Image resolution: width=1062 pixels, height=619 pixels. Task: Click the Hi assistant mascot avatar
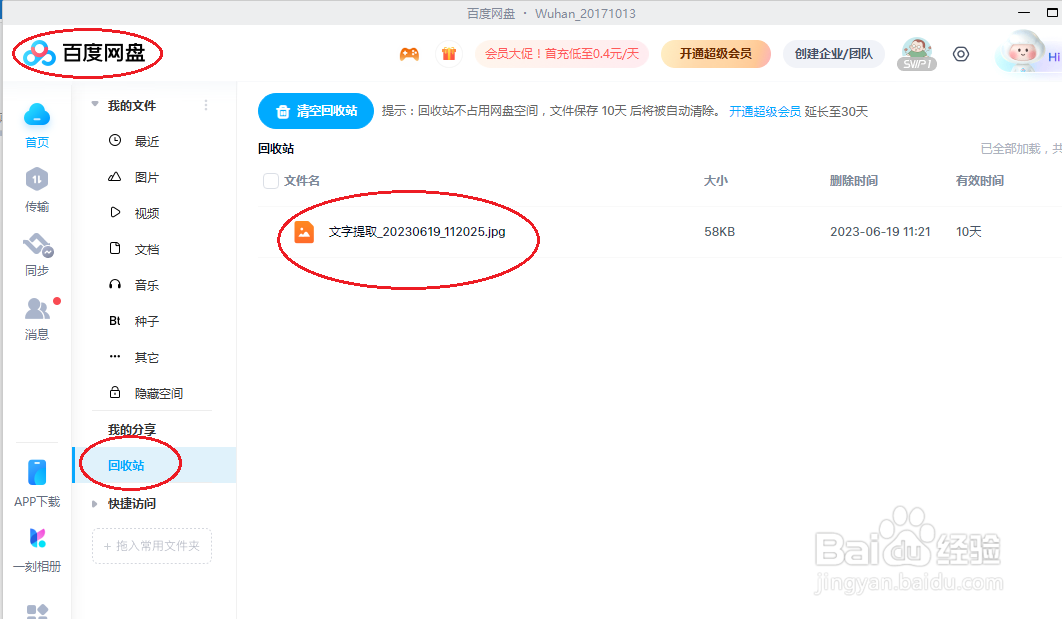click(x=1022, y=52)
